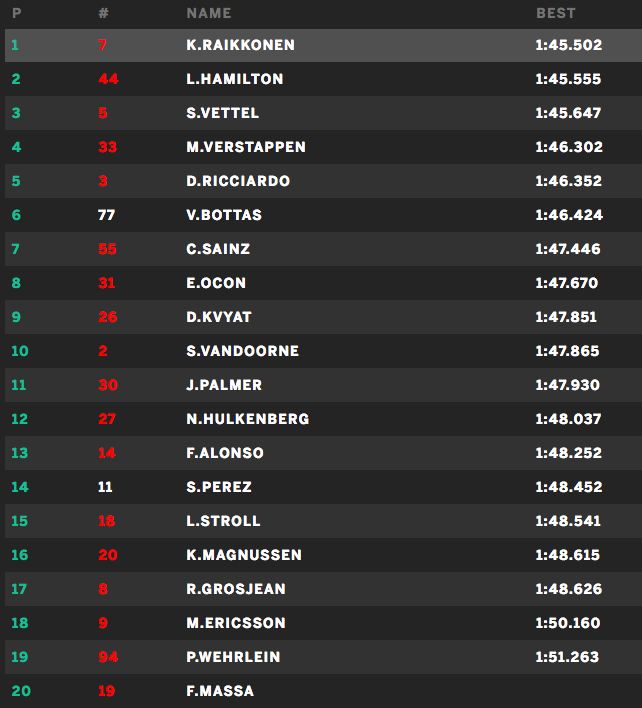Click F.MASSA's name in the last row
642x708 pixels.
pos(220,691)
